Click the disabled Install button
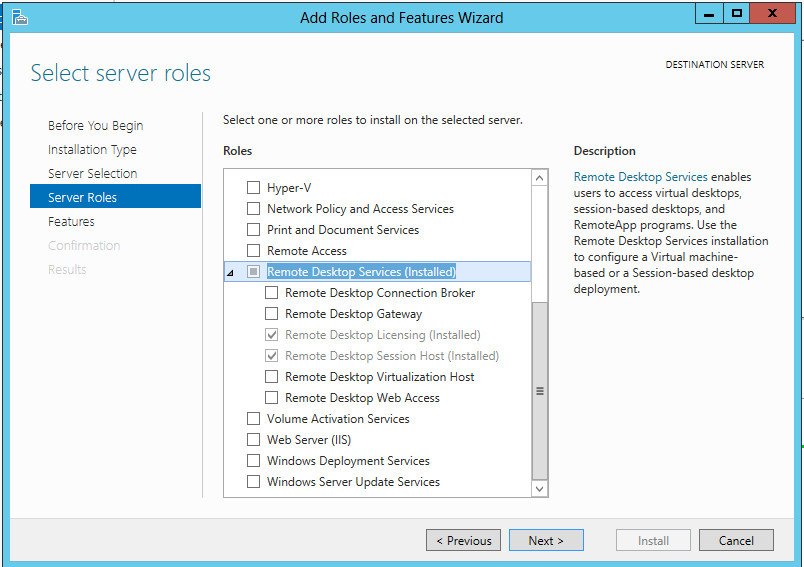Image resolution: width=804 pixels, height=567 pixels. 653,540
